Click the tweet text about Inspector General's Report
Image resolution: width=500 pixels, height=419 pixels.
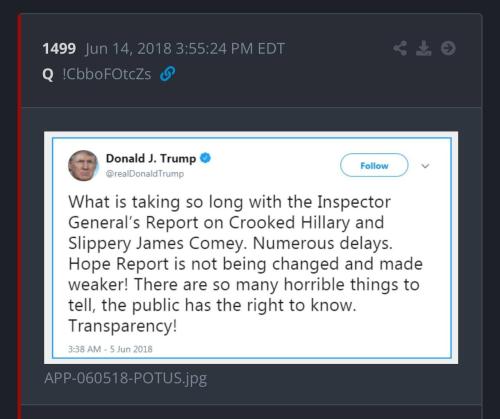[x=245, y=264]
